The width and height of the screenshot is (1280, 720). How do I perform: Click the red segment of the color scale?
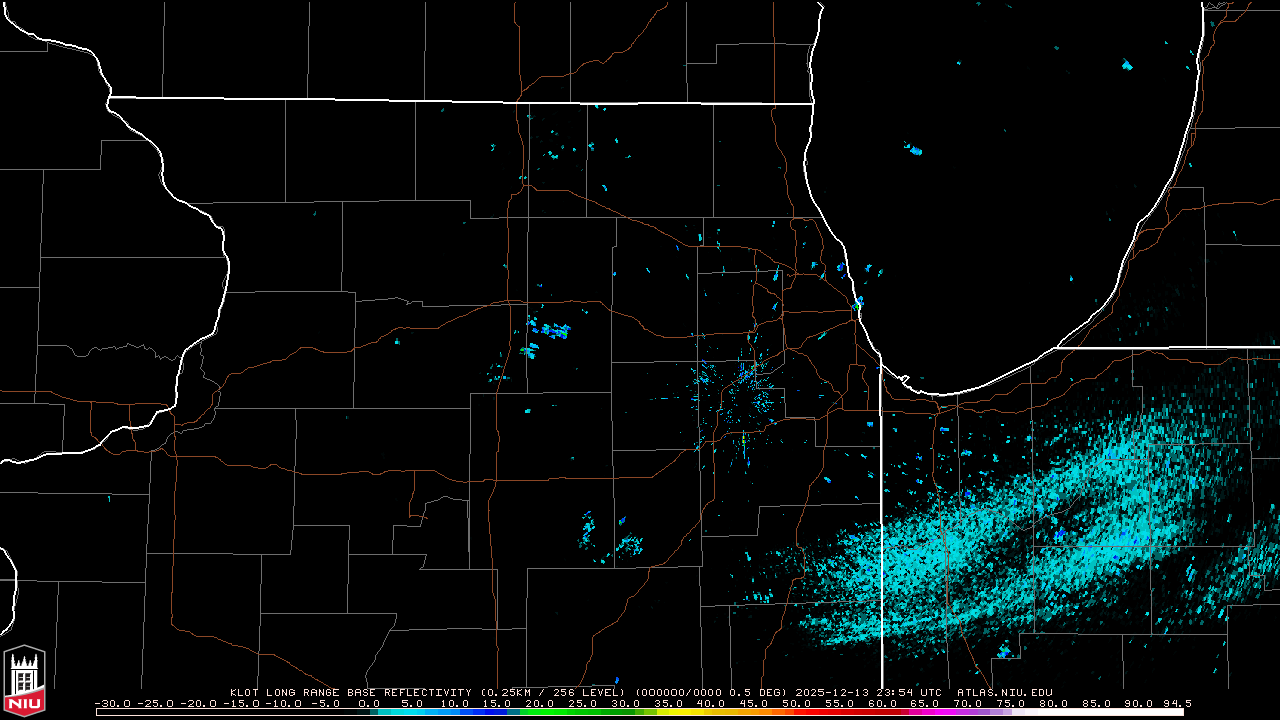pos(860,712)
